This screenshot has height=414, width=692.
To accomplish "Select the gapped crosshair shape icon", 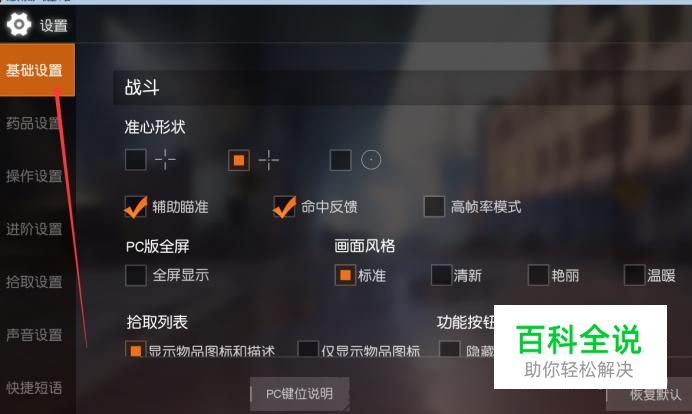I will click(x=165, y=160).
